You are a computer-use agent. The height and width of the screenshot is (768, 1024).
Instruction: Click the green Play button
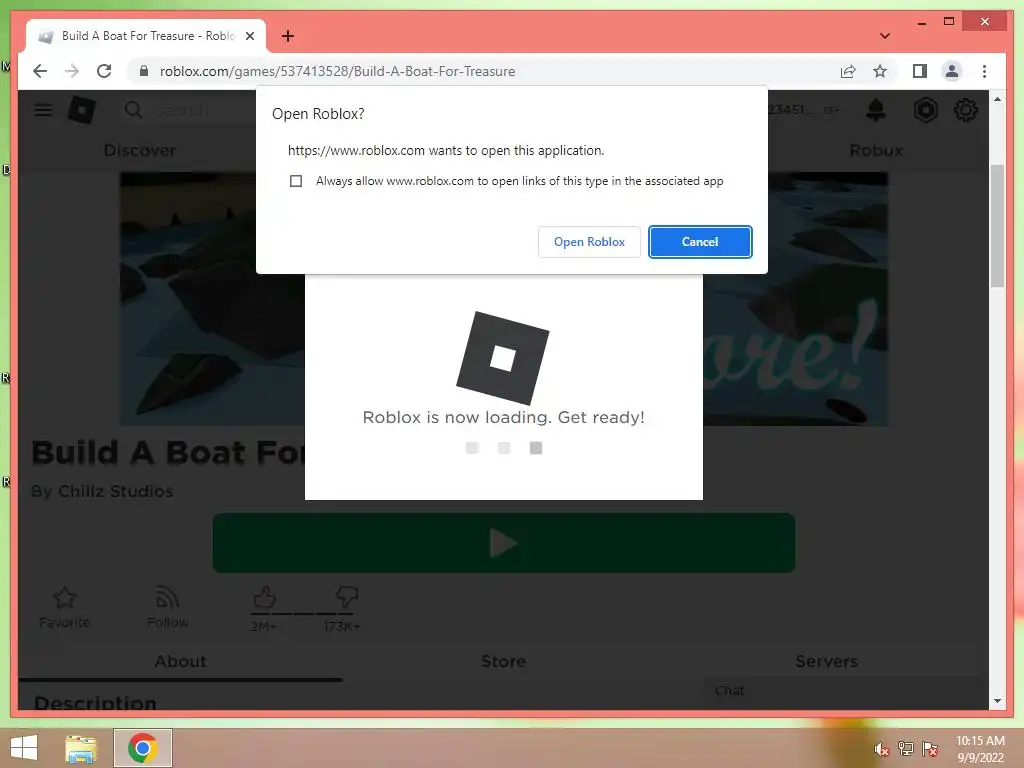pos(504,543)
